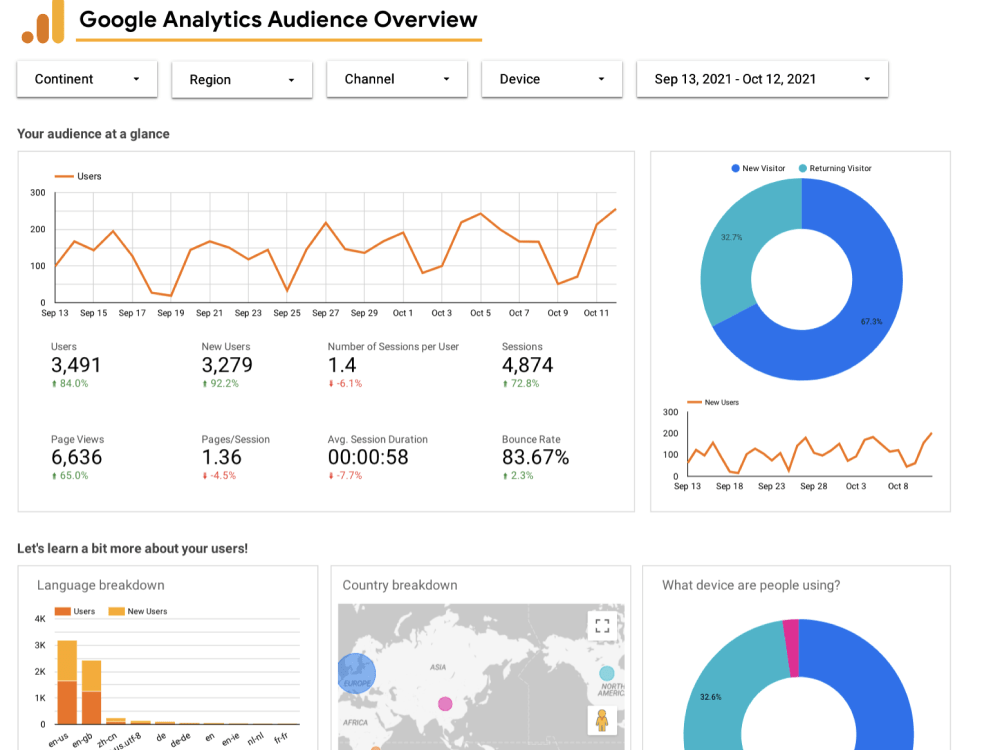
Task: Click the en-us bar in Language breakdown
Action: 67,682
